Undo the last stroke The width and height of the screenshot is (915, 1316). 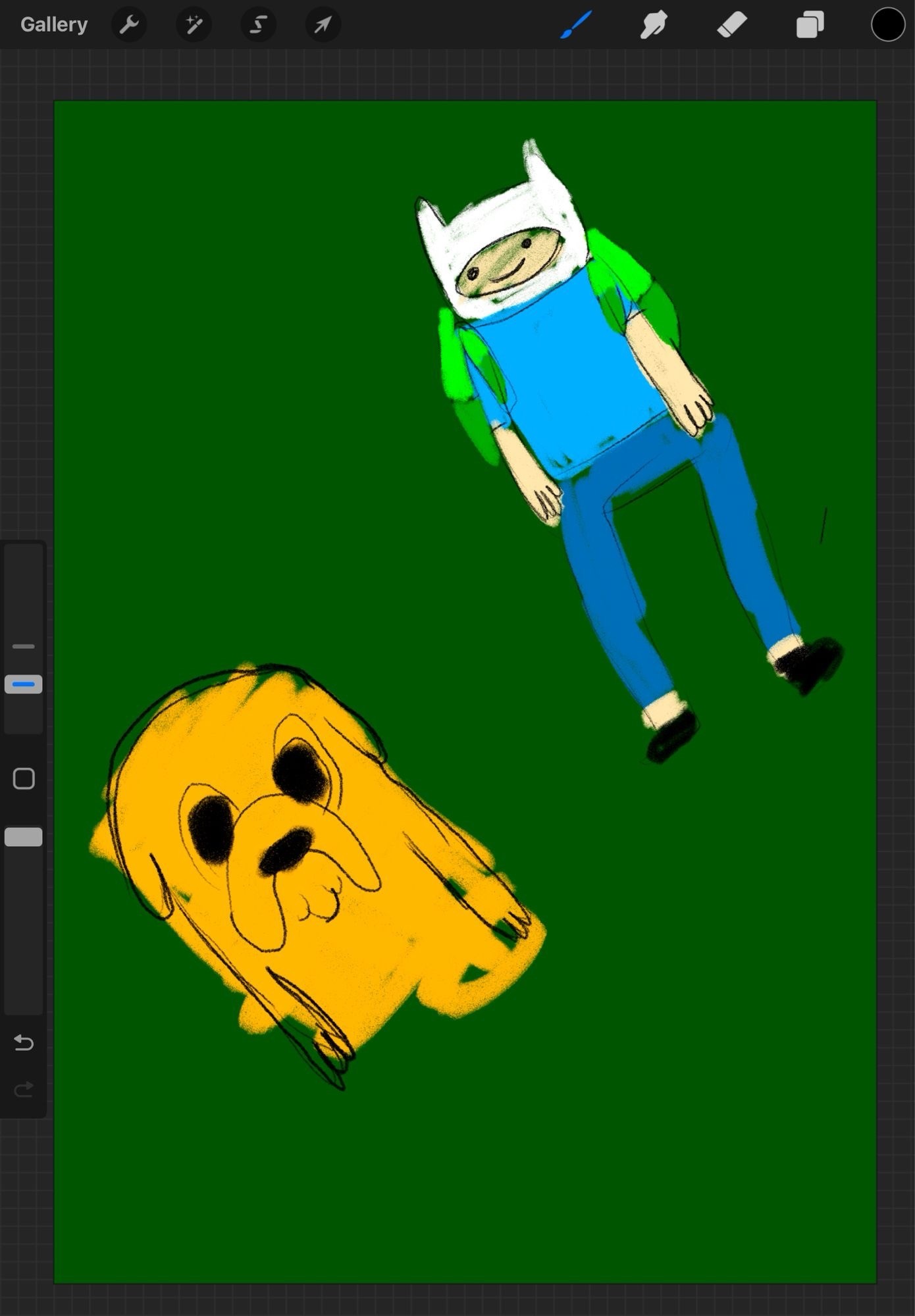click(x=24, y=1043)
